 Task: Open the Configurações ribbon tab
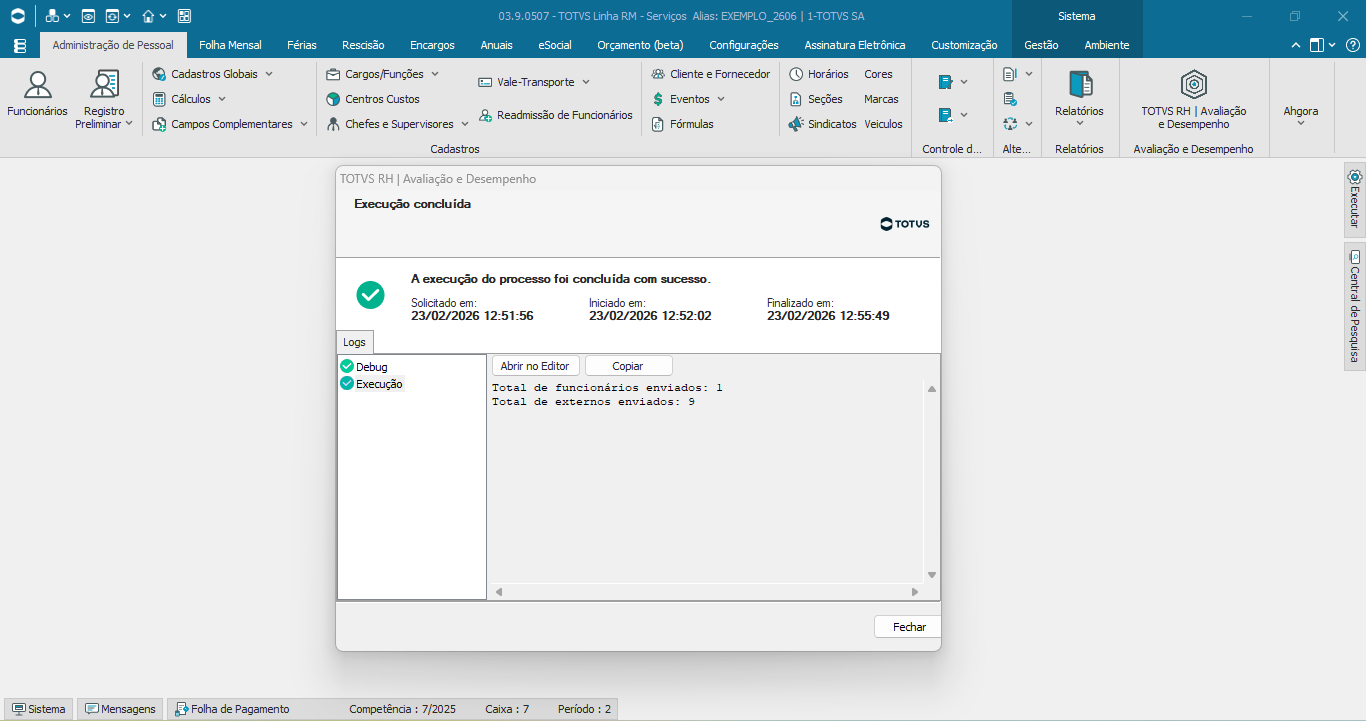tap(744, 45)
